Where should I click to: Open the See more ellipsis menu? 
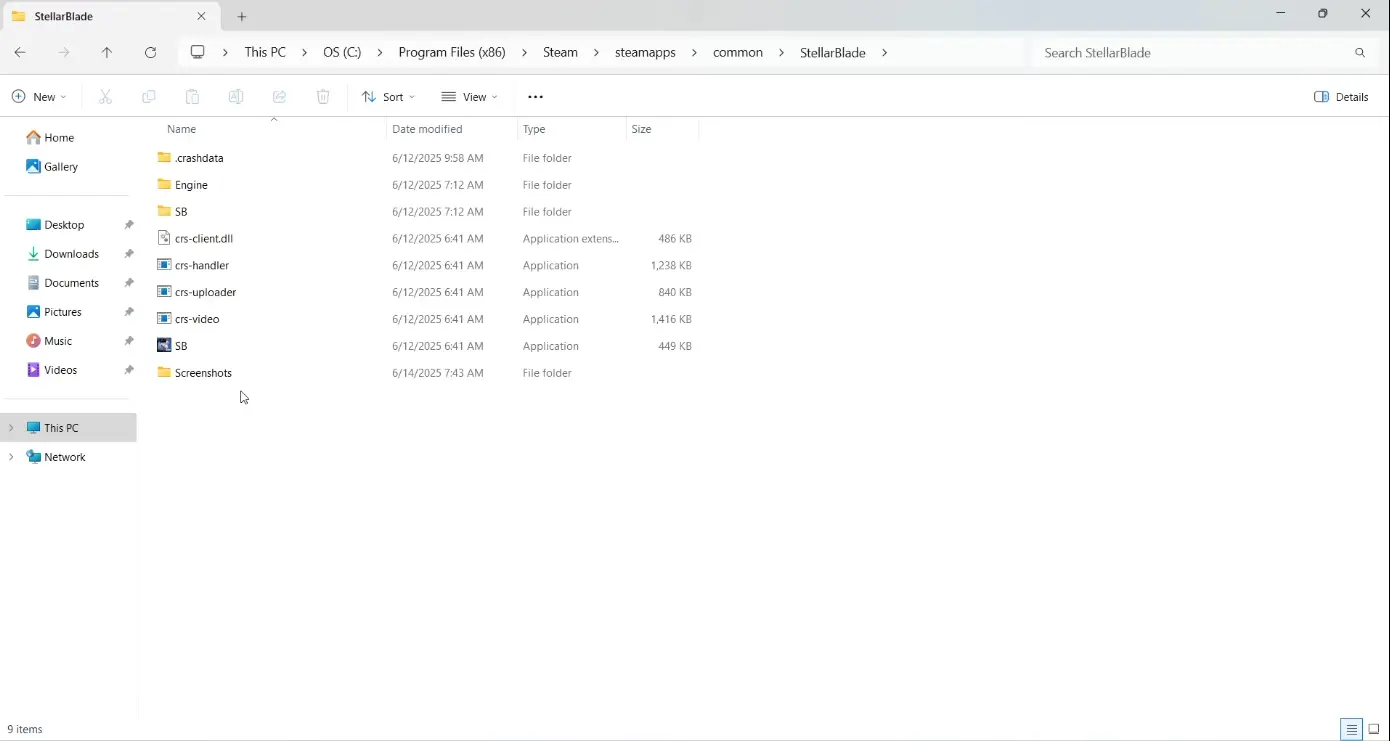pos(535,97)
